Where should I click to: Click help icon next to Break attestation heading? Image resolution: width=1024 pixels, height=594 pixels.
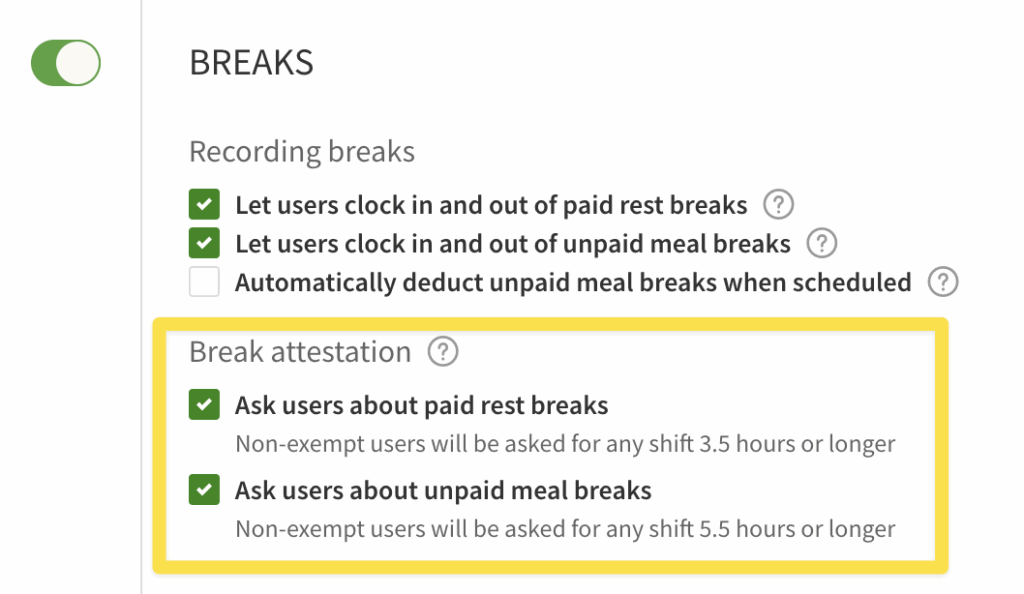click(442, 352)
